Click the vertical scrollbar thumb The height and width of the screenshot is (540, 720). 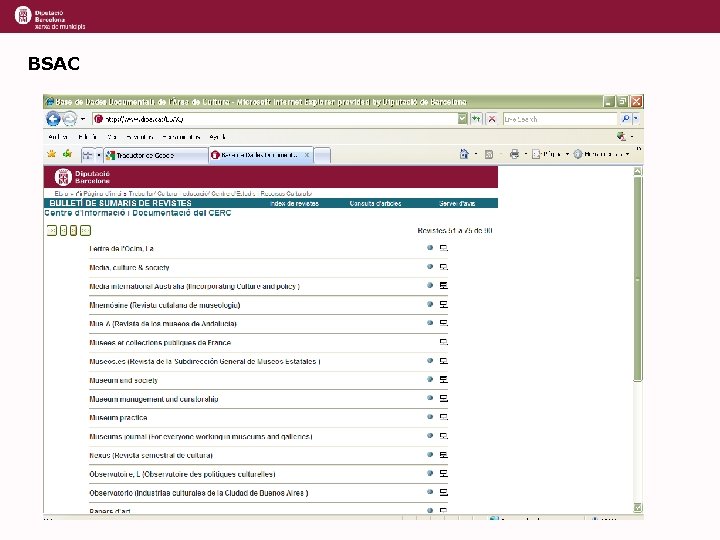point(637,279)
